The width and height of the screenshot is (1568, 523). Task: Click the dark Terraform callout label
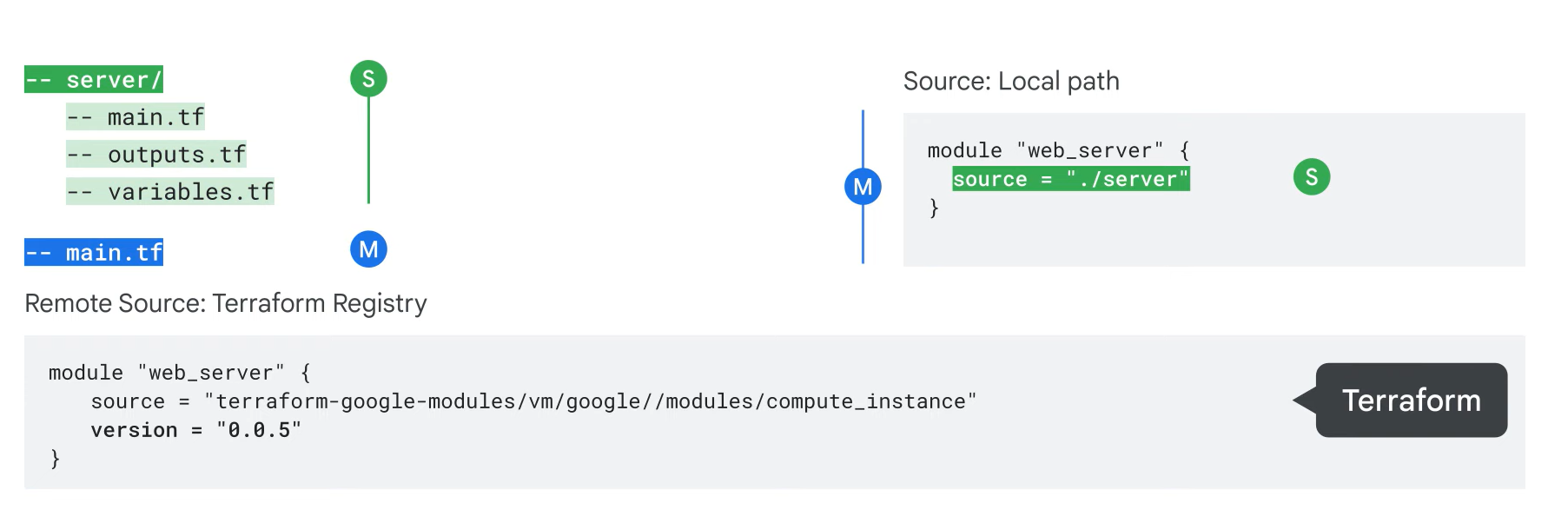(1411, 401)
